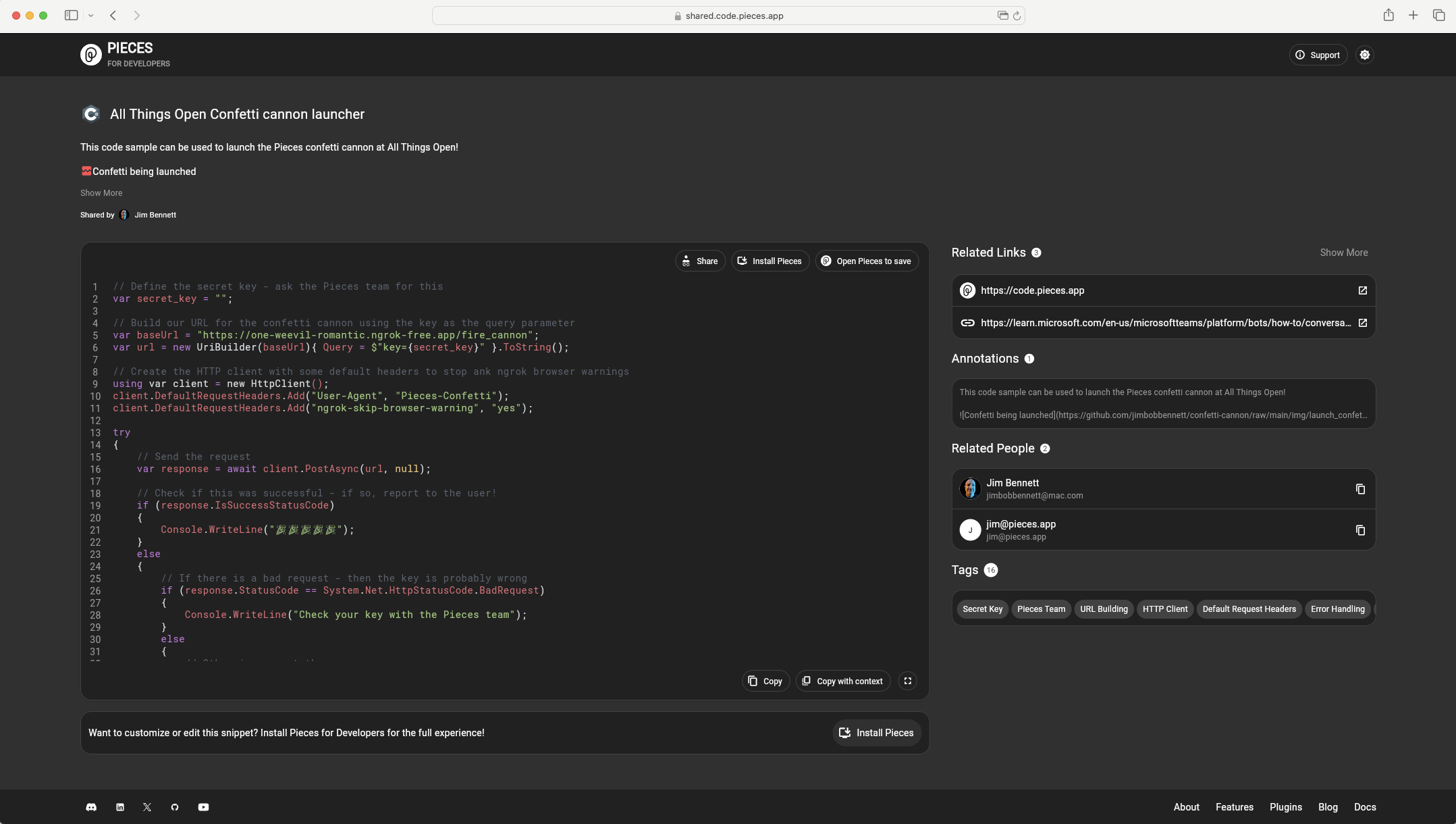
Task: Click the annotation text box
Action: (x=1163, y=403)
